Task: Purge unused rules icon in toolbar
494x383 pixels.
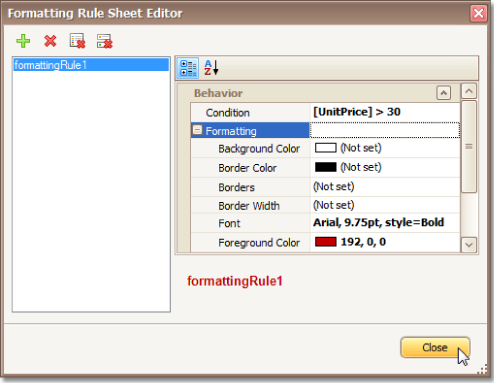Action: (x=105, y=41)
